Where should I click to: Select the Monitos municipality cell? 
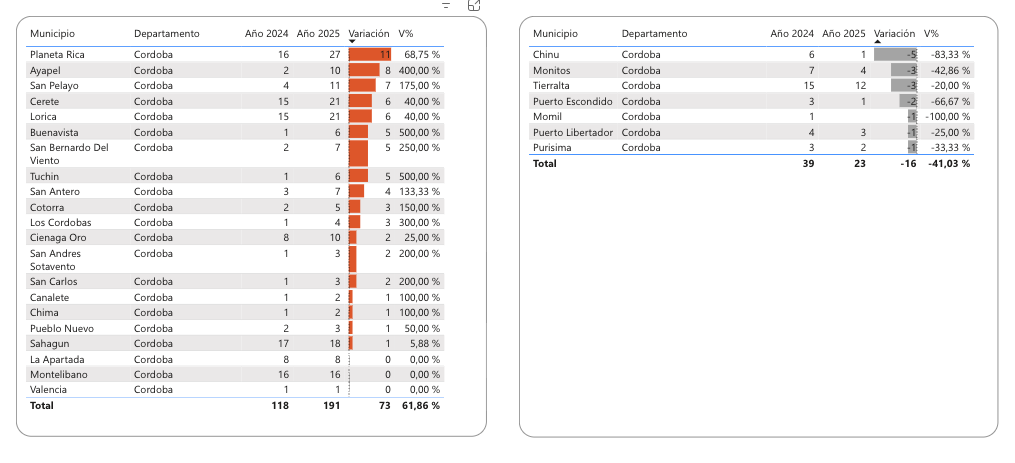552,70
